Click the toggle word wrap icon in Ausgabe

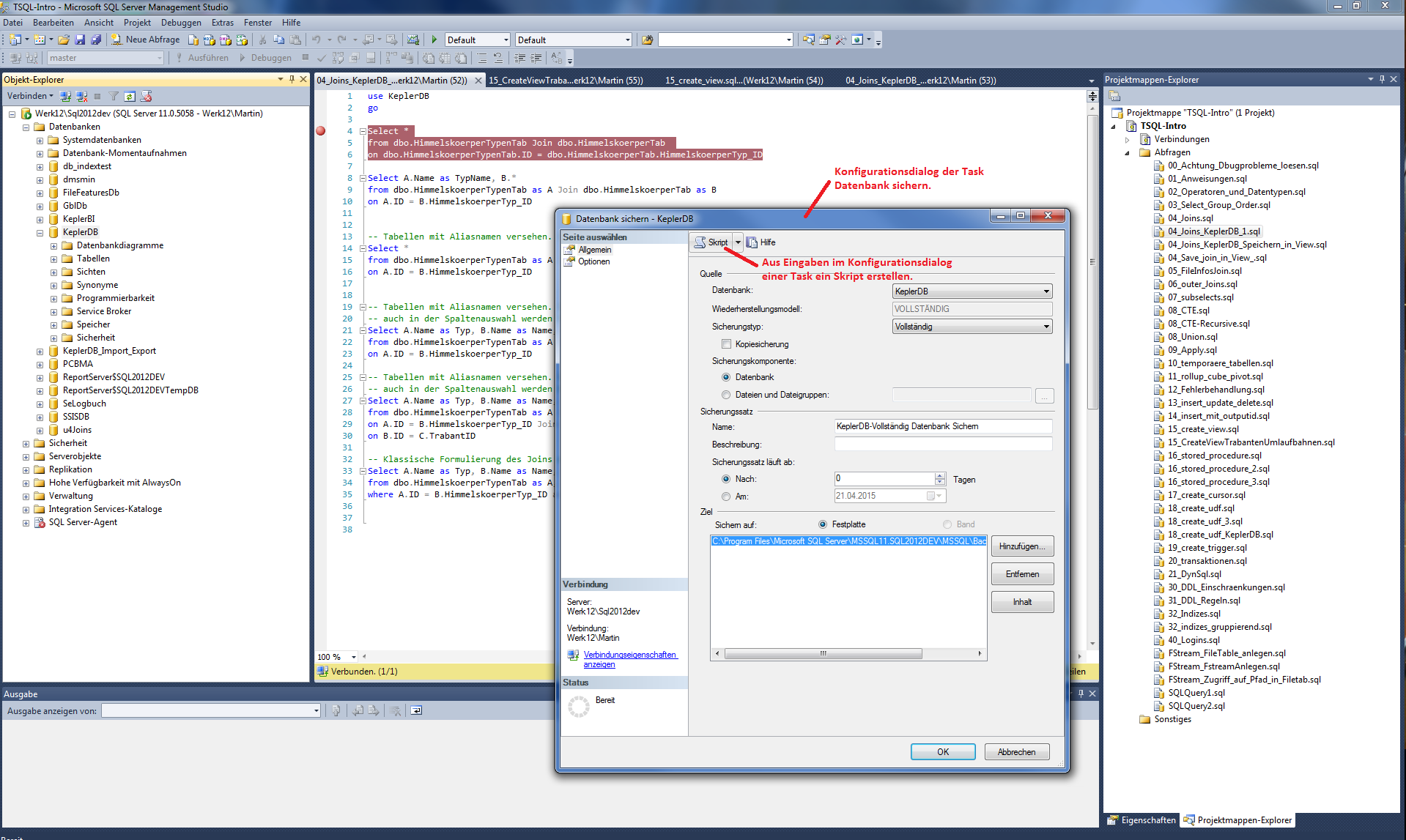416,710
